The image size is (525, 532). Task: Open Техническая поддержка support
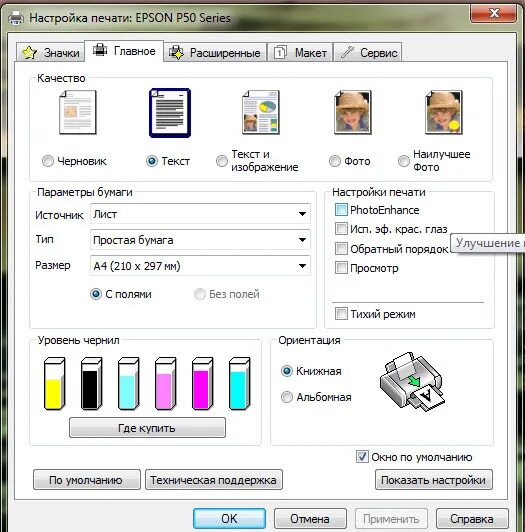click(x=214, y=480)
